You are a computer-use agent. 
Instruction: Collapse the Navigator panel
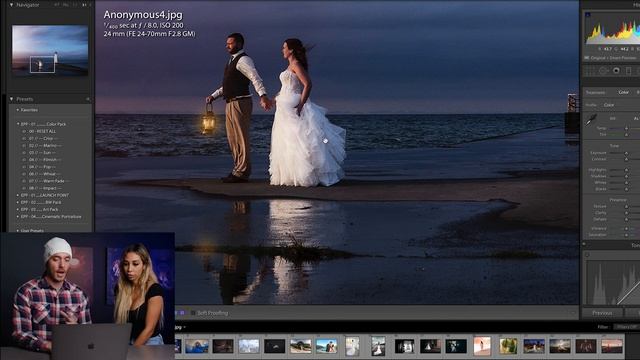click(x=11, y=5)
